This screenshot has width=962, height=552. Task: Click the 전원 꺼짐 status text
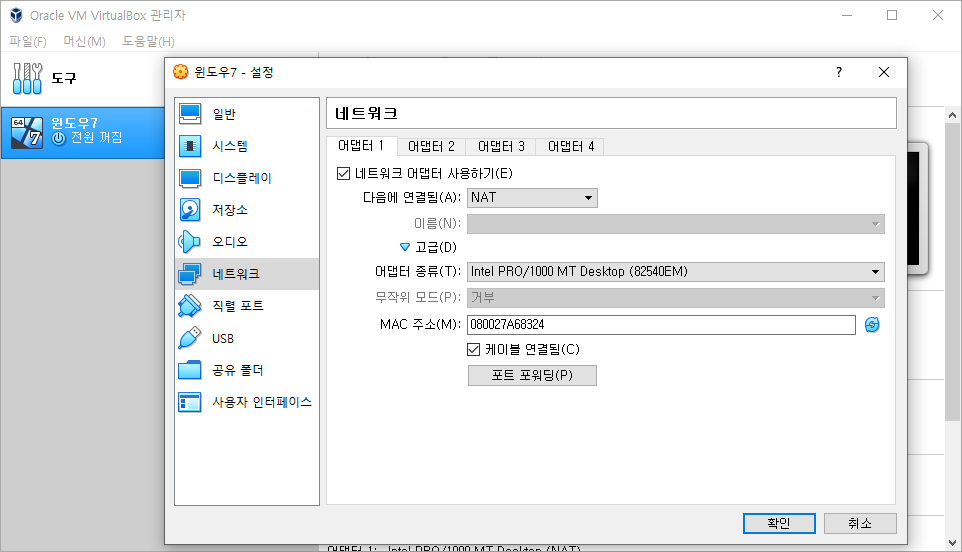[96, 138]
